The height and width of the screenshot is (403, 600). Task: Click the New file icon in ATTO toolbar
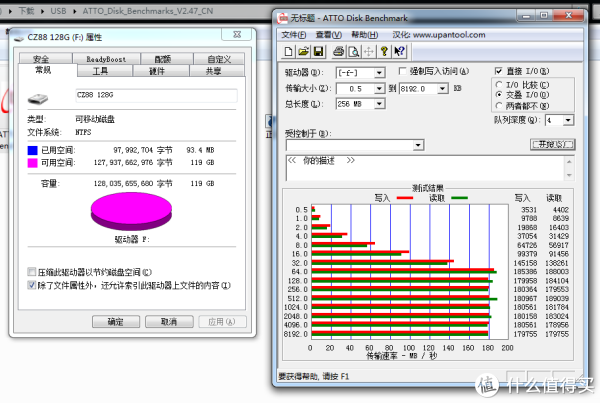(x=289, y=52)
